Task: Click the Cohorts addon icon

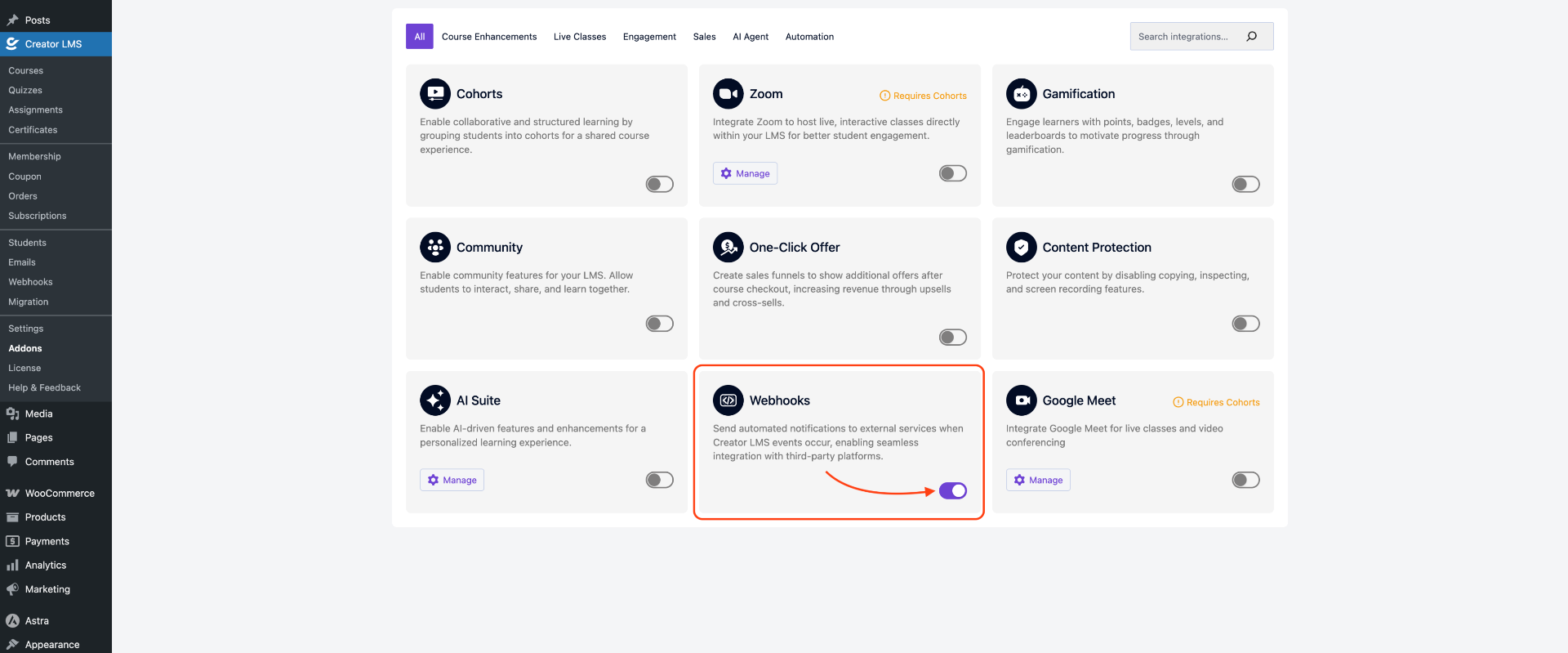Action: [435, 94]
